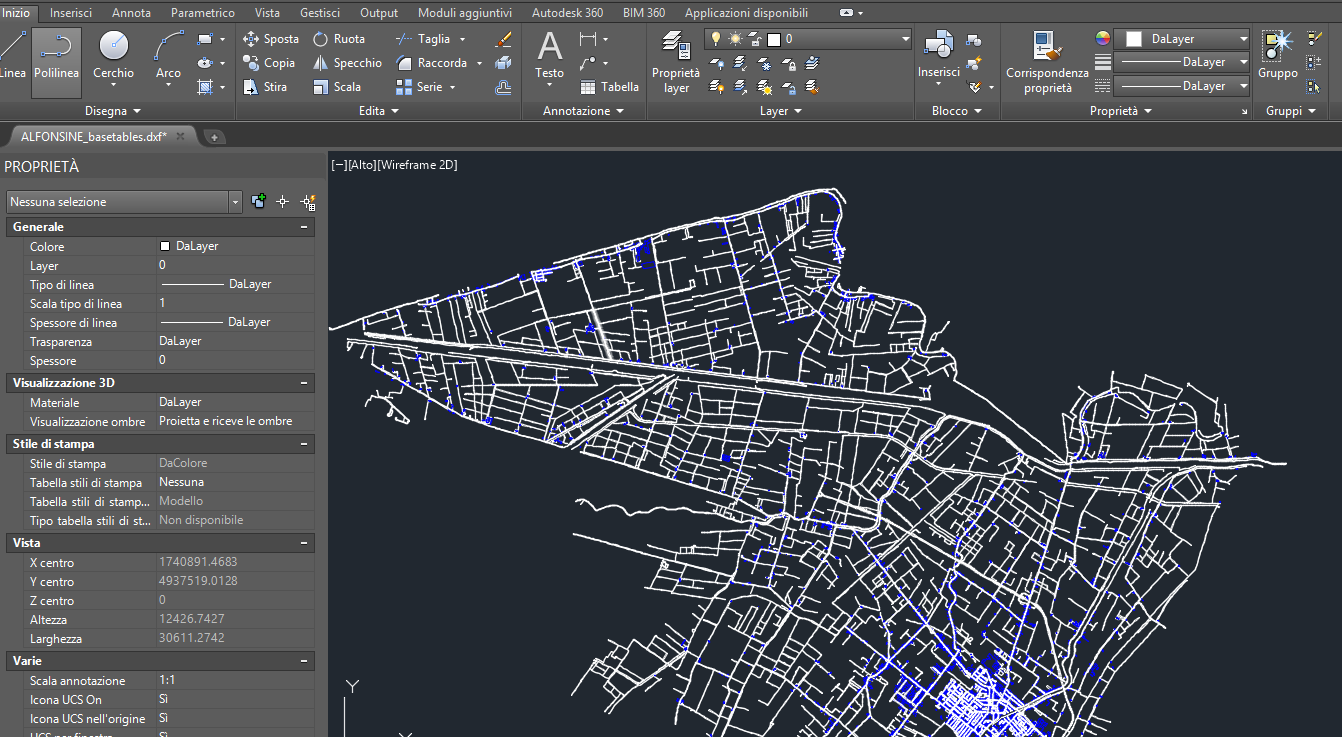Click the Taglia trim tool
Image resolution: width=1342 pixels, height=737 pixels.
pyautogui.click(x=424, y=39)
